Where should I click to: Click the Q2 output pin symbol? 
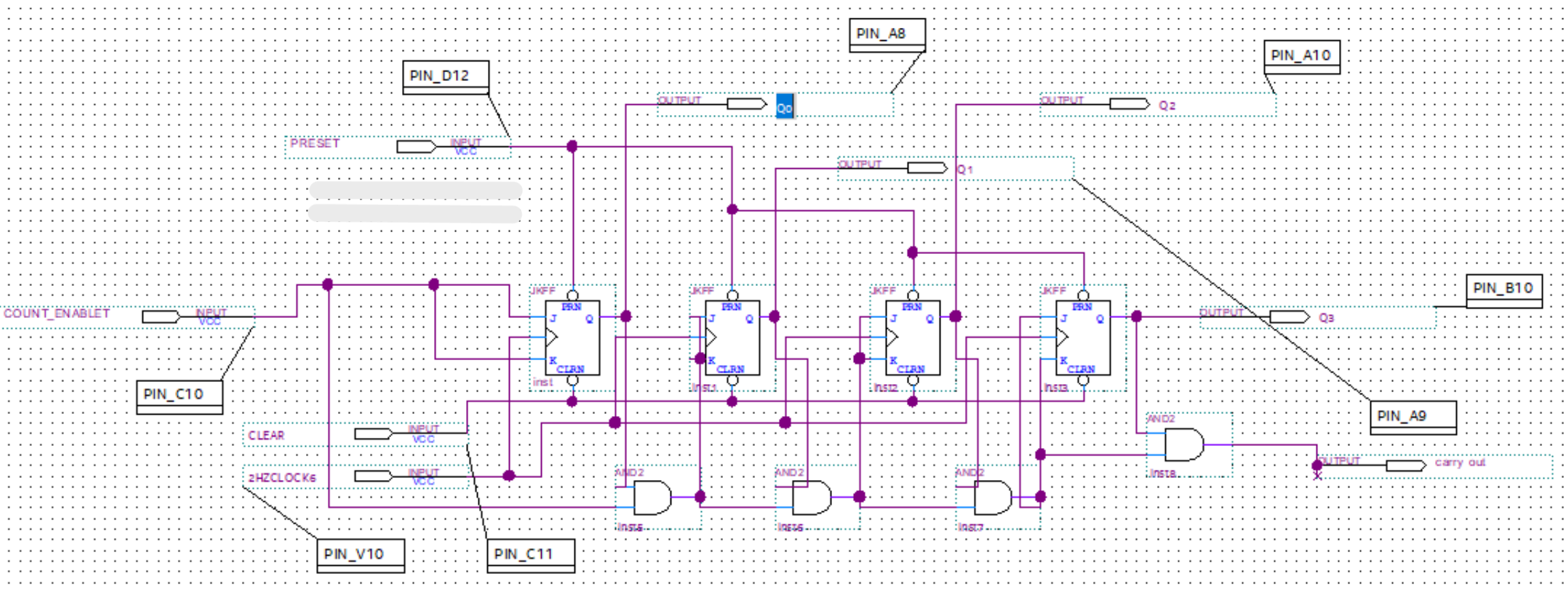pos(1129,104)
